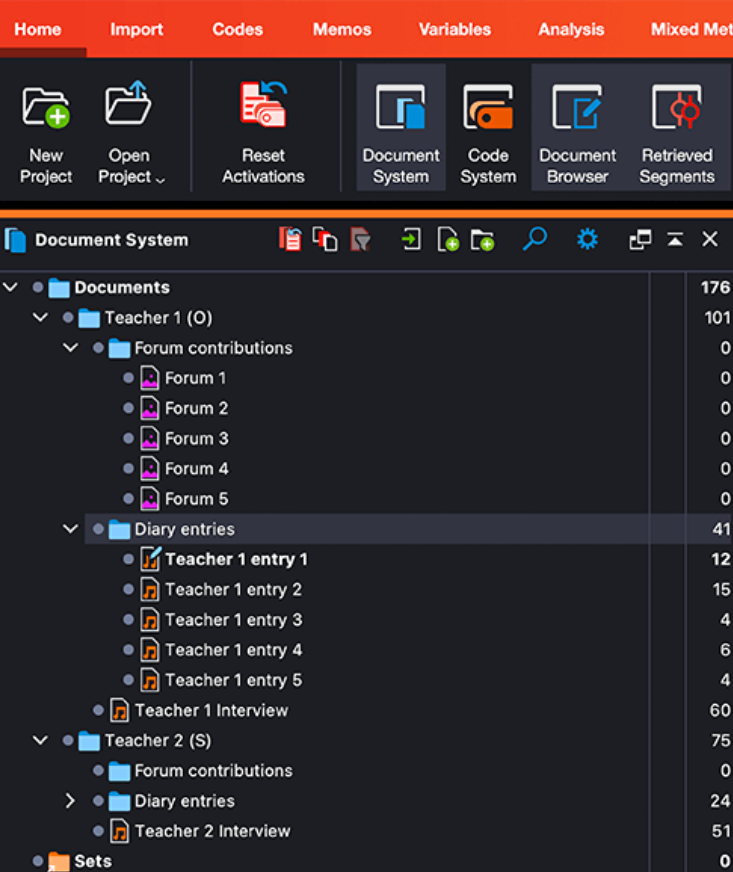Screen dimensions: 733x872
Task: Open Document System settings gear
Action: [x=587, y=240]
